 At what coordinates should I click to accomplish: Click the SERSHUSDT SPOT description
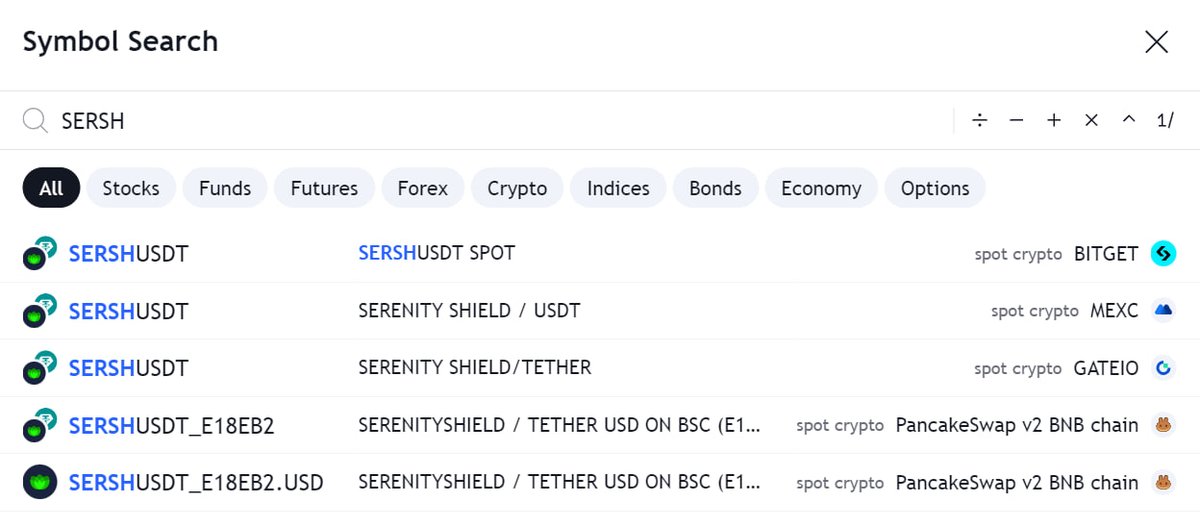pos(436,253)
